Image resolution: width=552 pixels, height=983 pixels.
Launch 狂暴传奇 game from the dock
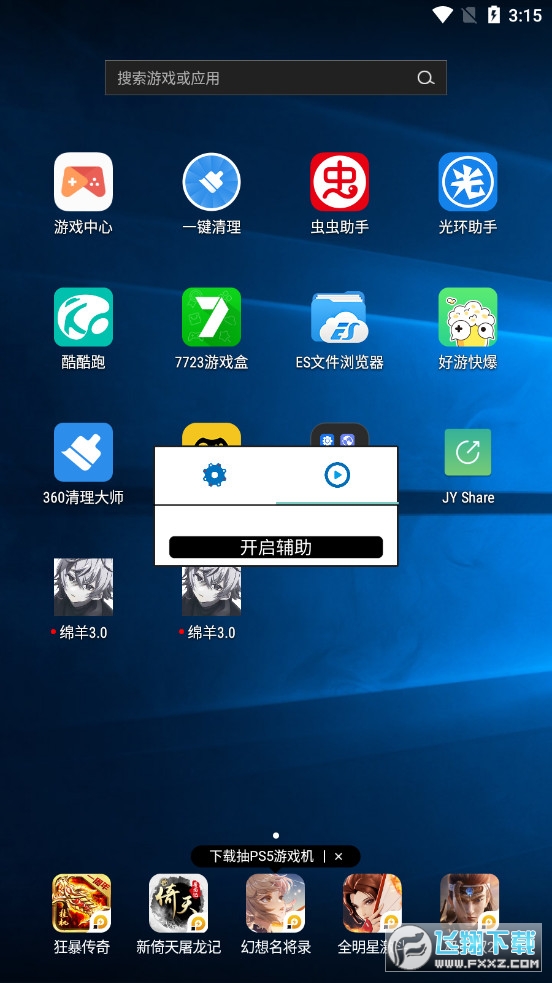tap(81, 903)
